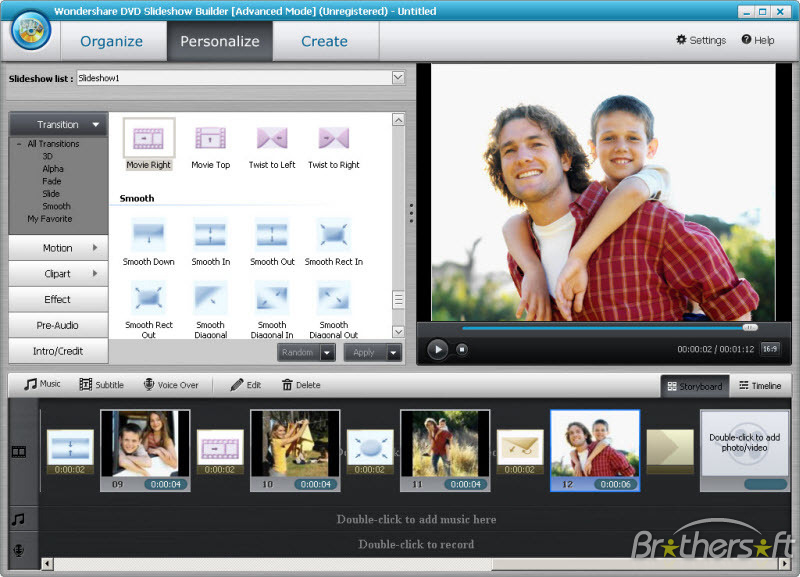Select the Movie Right transition before slide 10

[220, 451]
